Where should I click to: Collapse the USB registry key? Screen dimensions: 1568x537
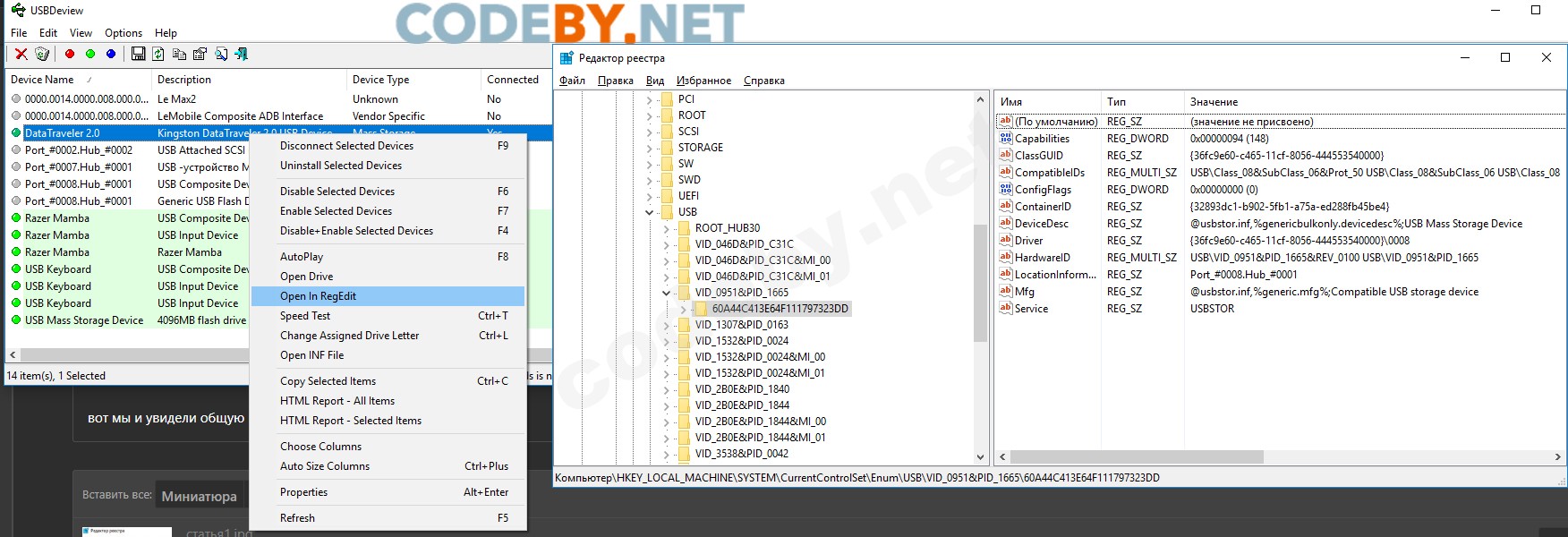(x=650, y=212)
